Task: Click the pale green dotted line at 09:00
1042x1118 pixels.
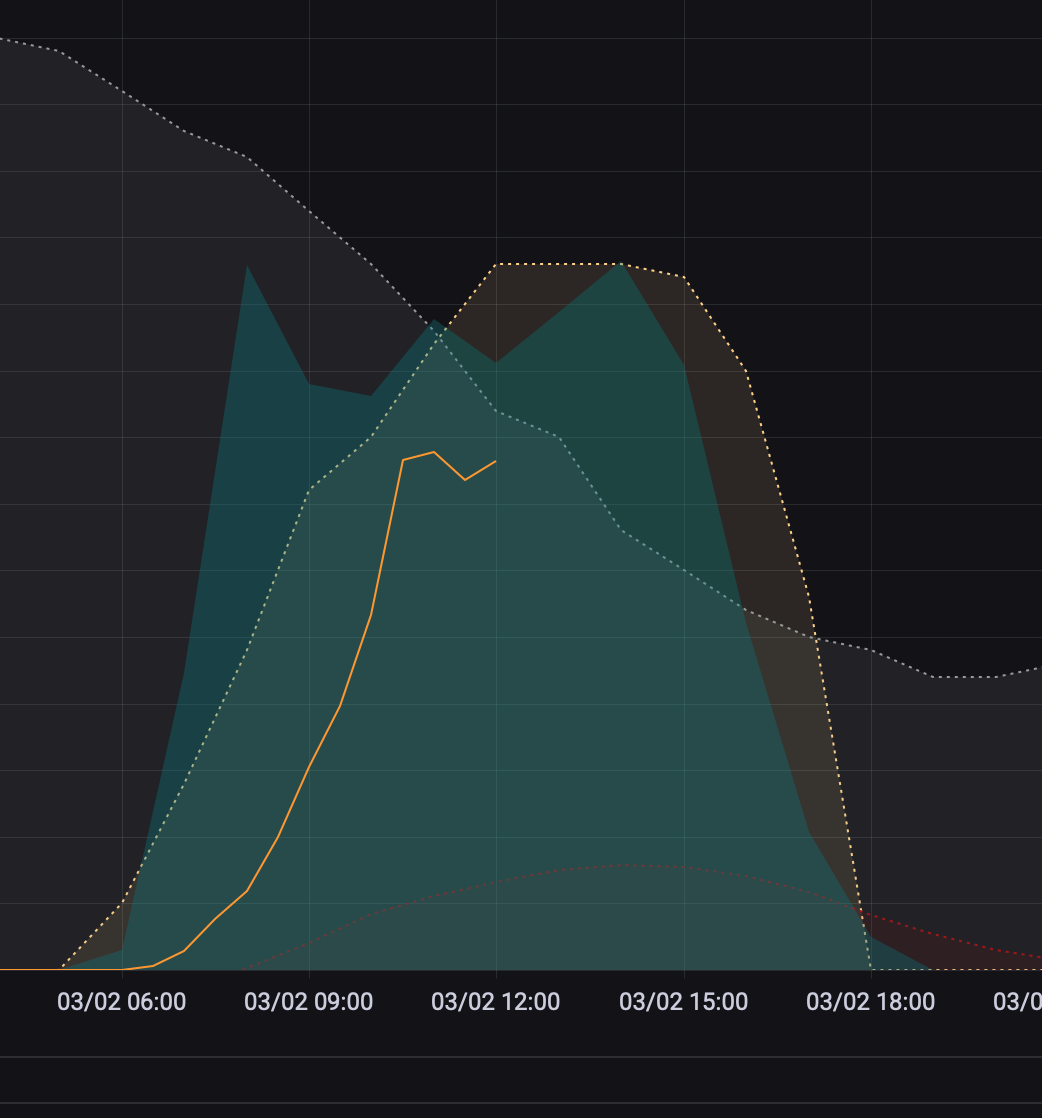Action: [309, 490]
